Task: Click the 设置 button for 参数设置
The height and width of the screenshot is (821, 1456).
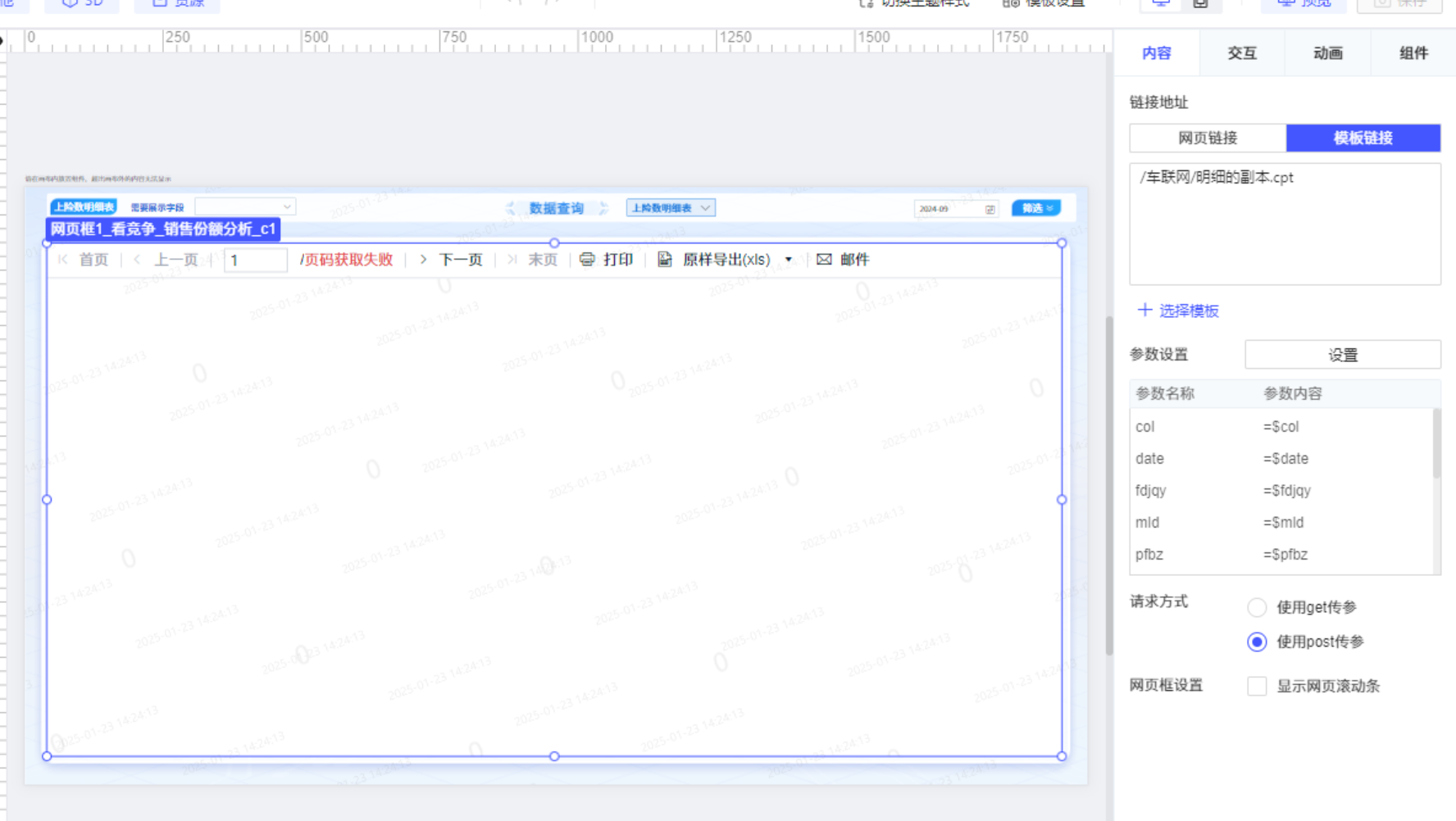Action: point(1342,355)
